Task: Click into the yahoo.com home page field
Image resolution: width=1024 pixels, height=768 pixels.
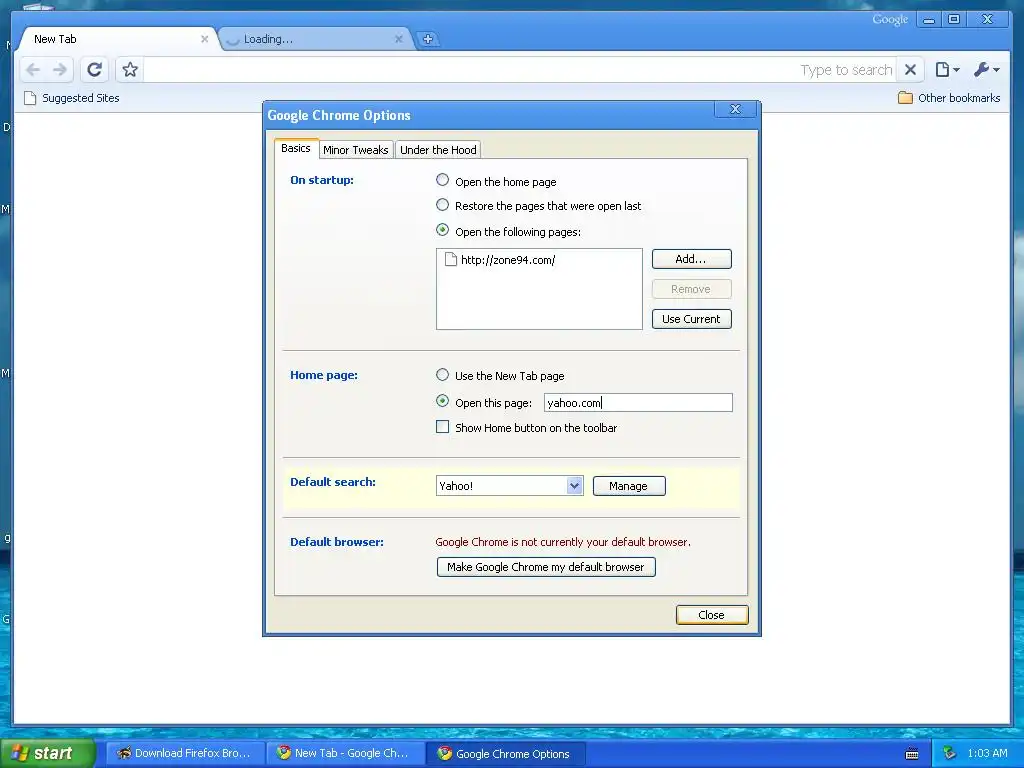Action: (x=638, y=402)
